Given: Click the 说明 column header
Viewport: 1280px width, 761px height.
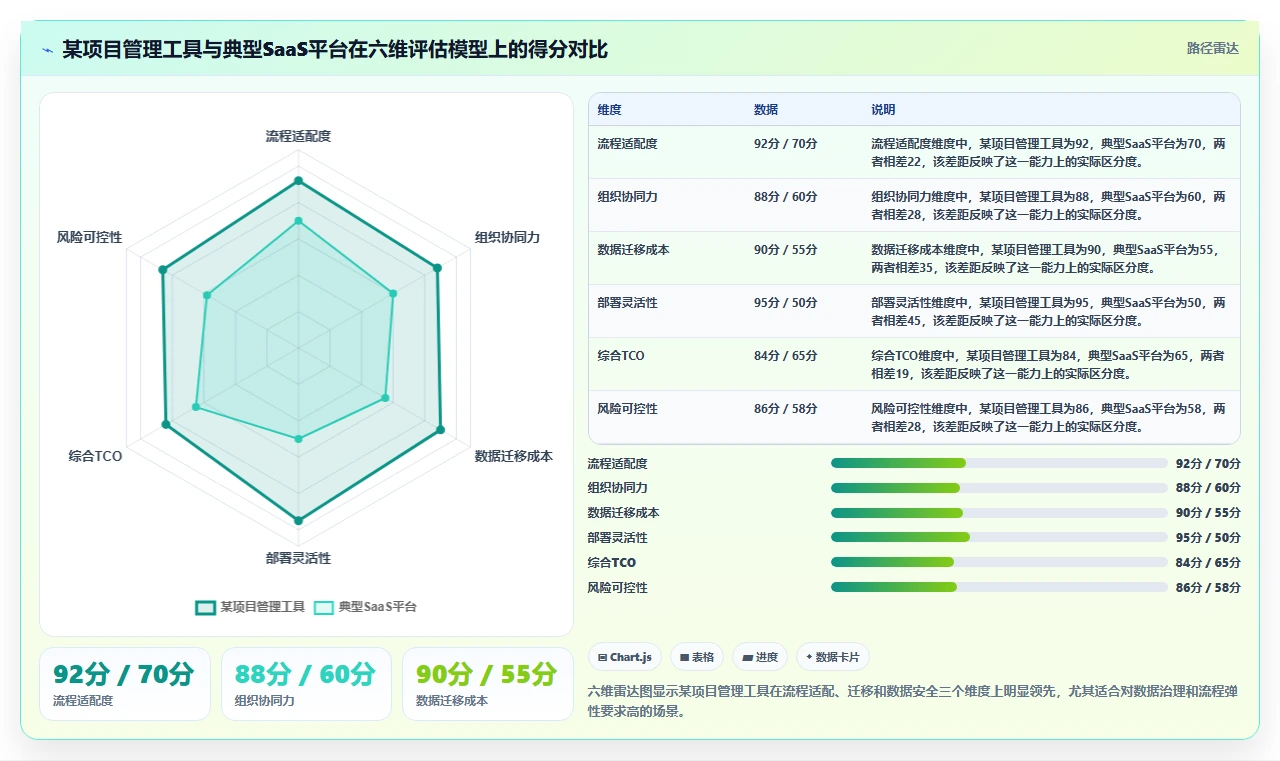Looking at the screenshot, I should point(883,110).
